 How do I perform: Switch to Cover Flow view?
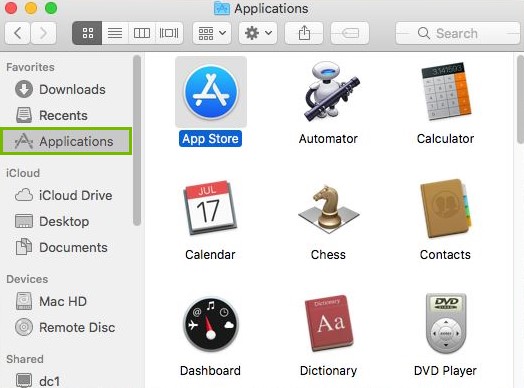169,33
